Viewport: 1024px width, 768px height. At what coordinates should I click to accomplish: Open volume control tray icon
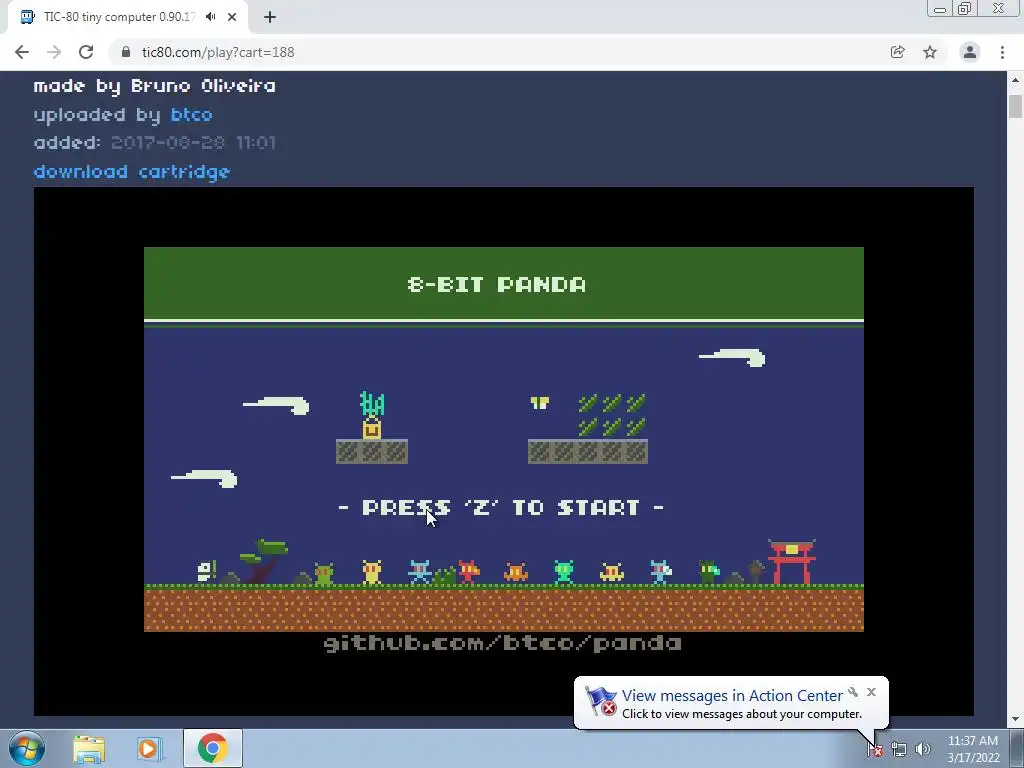(x=923, y=750)
